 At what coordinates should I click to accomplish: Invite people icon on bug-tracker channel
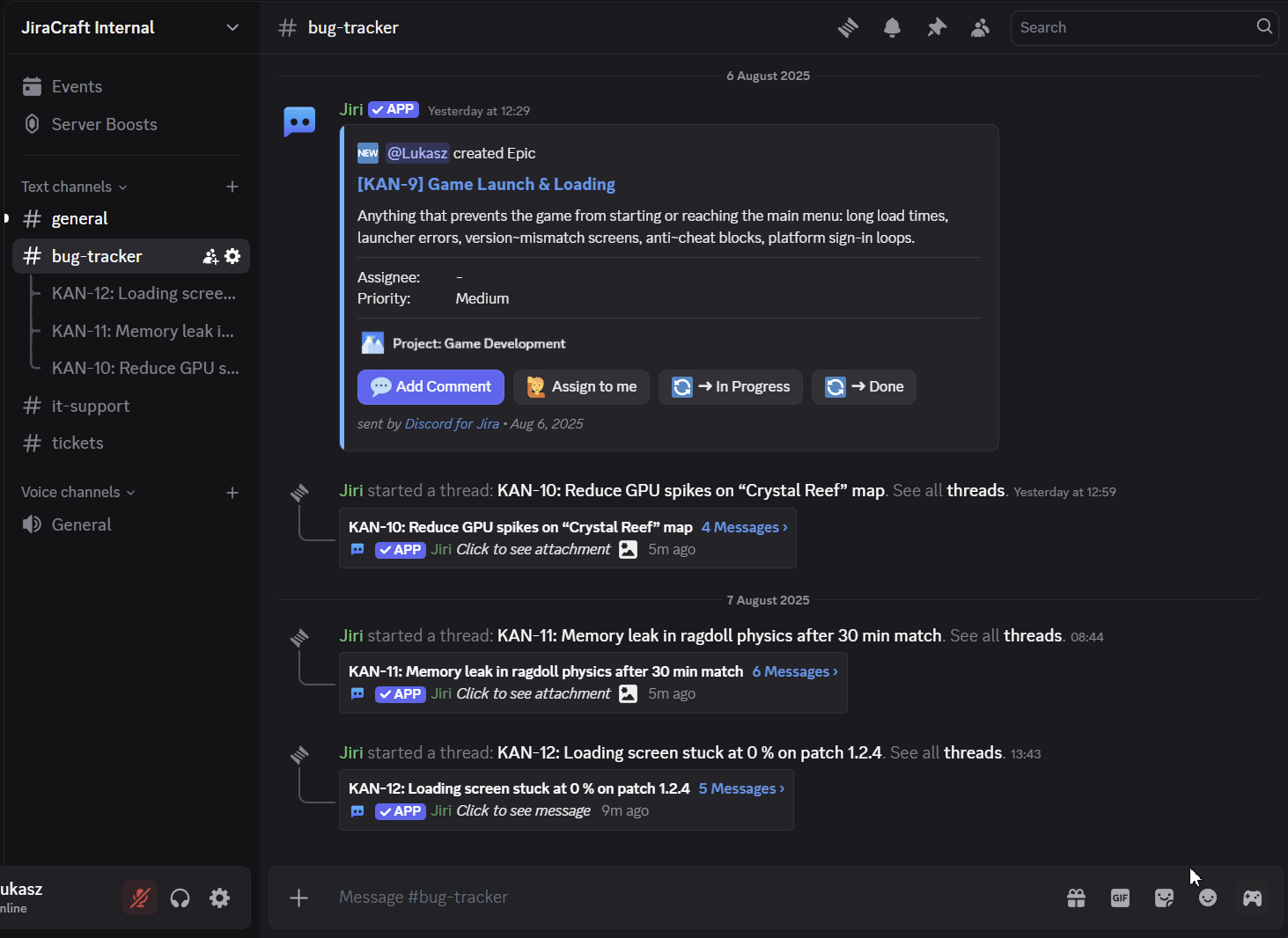[x=210, y=256]
